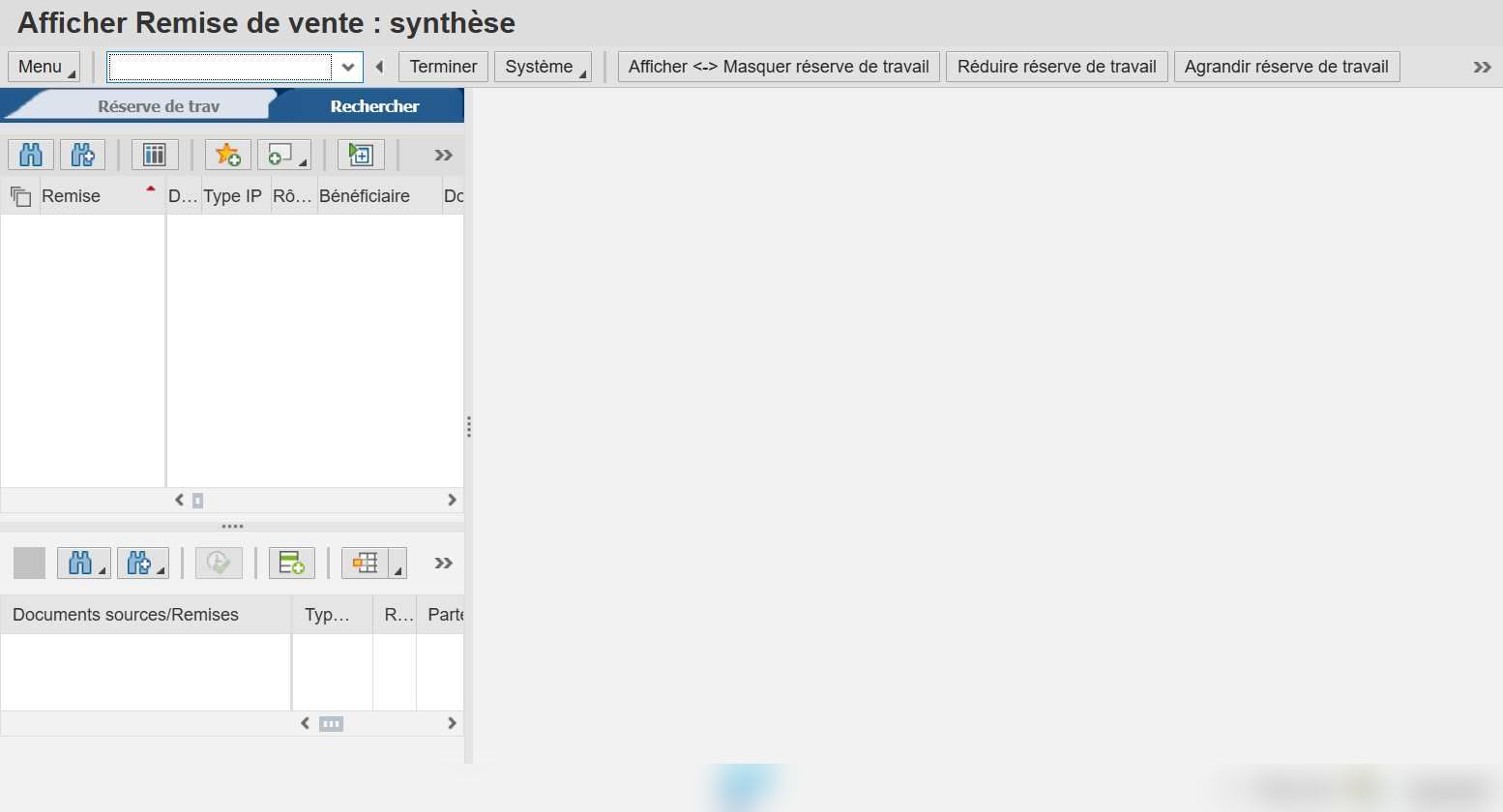Image resolution: width=1503 pixels, height=812 pixels.
Task: Click the add row icon with the green plus
Action: (291, 563)
